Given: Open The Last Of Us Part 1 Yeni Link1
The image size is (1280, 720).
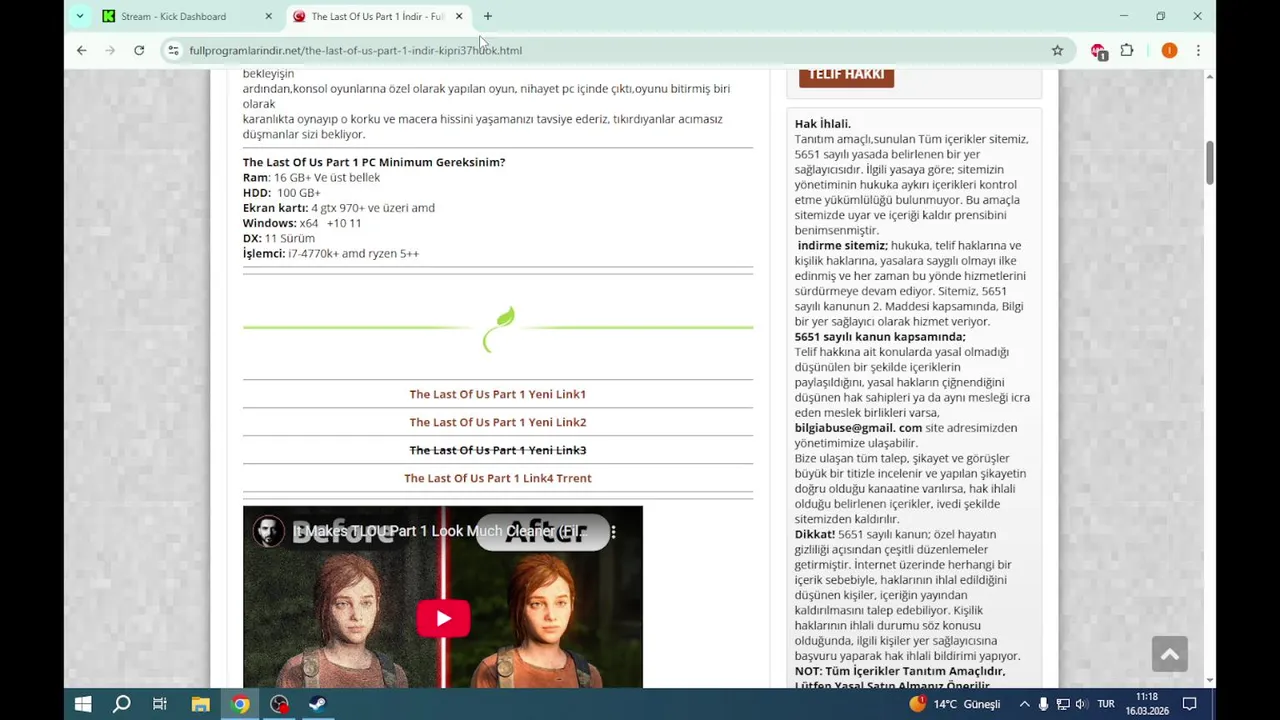Looking at the screenshot, I should (497, 394).
